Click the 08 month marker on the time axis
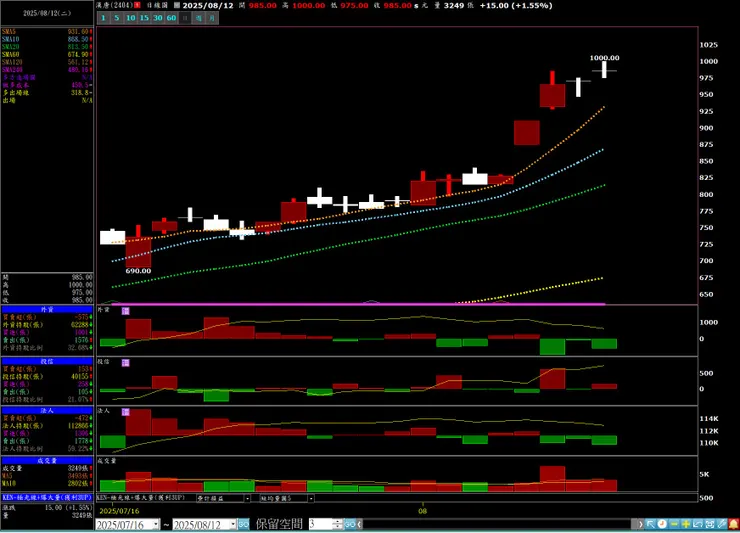This screenshot has width=740, height=533. point(422,511)
